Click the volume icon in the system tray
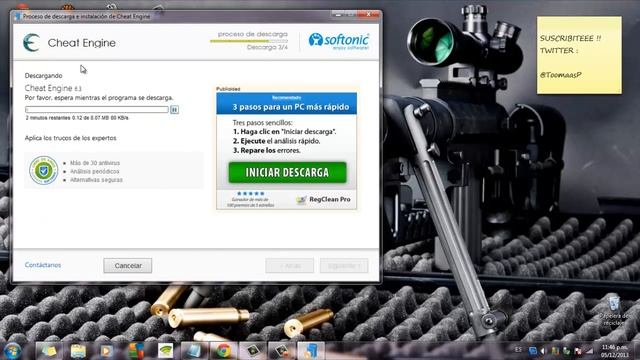The height and width of the screenshot is (360, 640). click(x=543, y=351)
